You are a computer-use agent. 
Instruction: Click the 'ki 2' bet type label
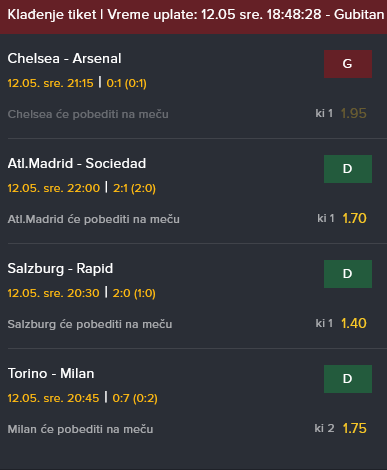click(324, 428)
